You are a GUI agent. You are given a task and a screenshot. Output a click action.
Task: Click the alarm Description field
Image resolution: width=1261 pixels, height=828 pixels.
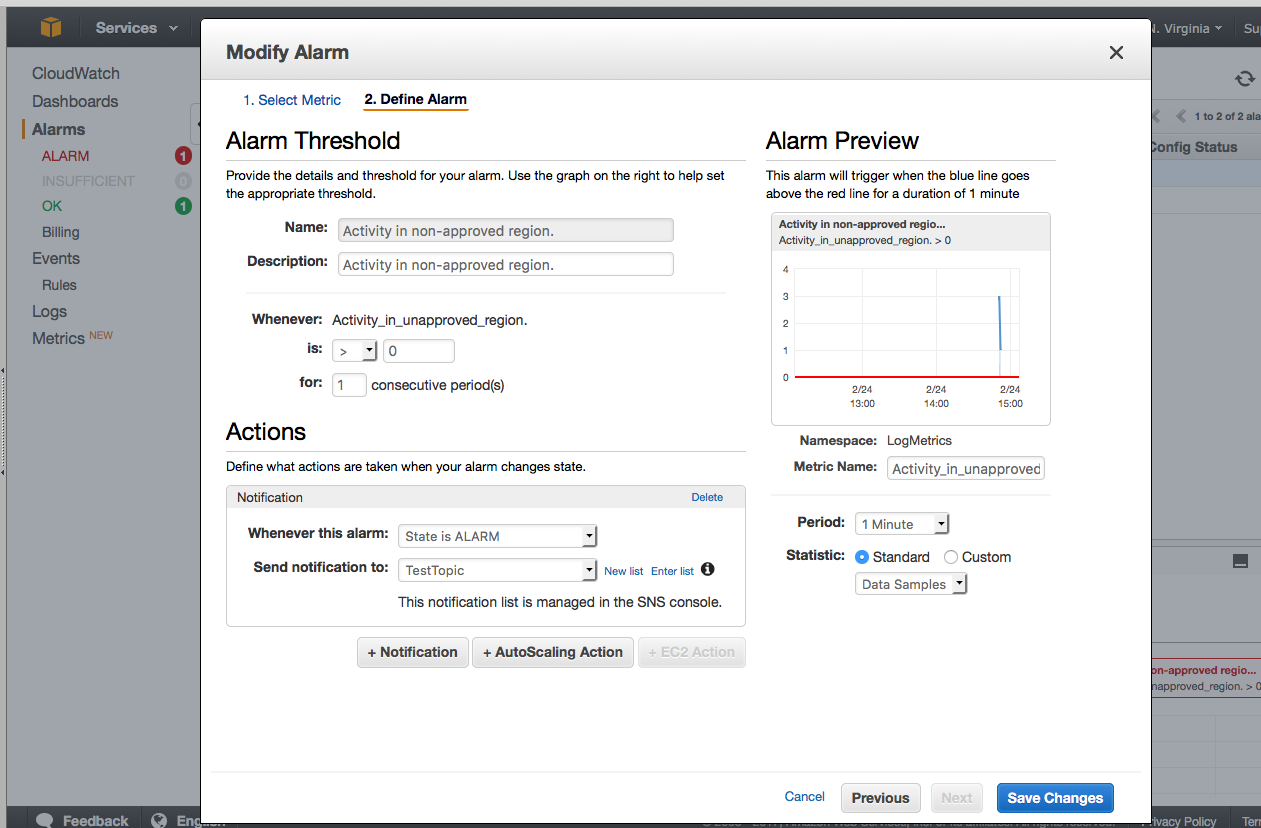[x=506, y=264]
